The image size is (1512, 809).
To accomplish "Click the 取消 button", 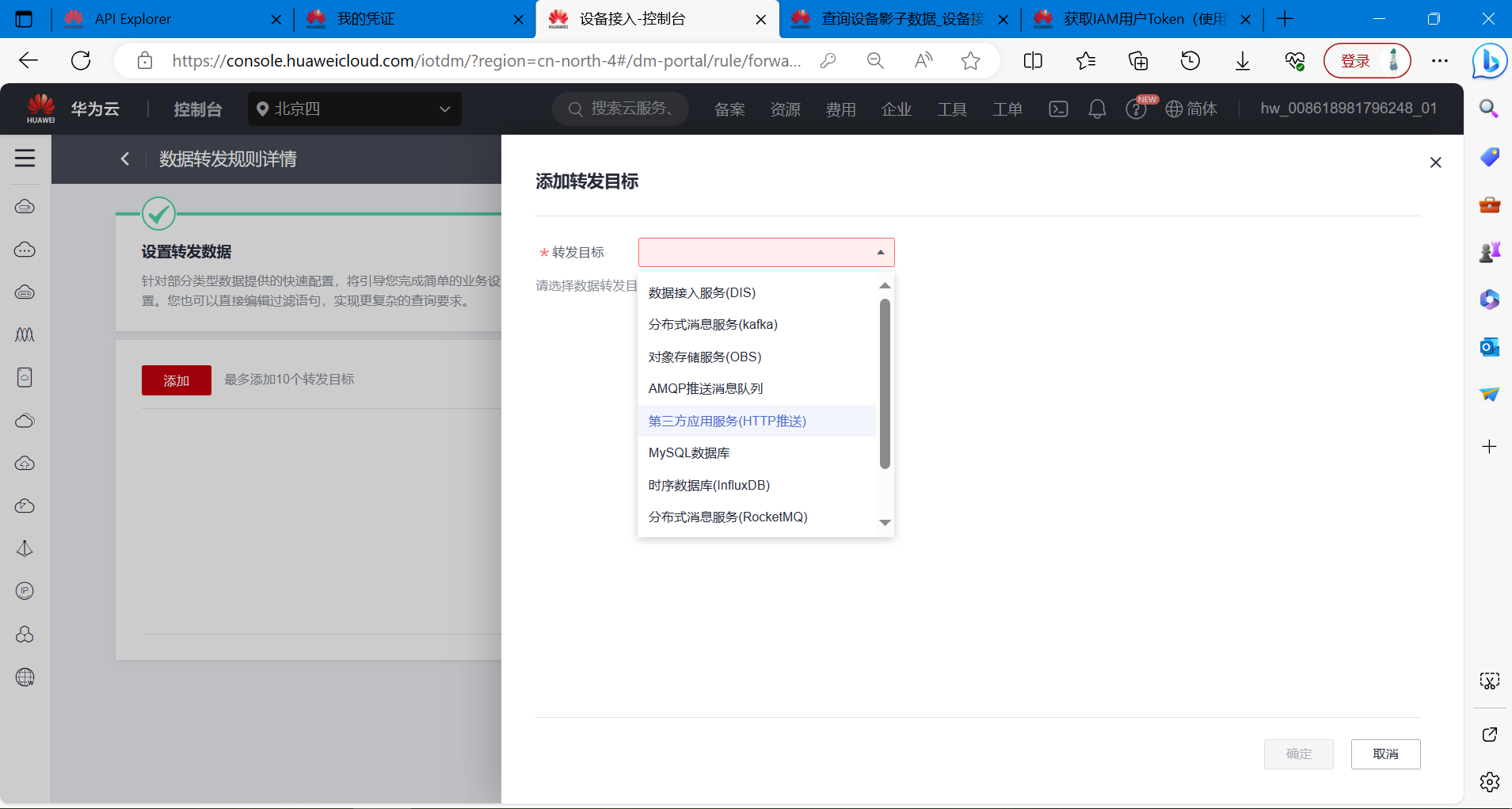I will [1385, 754].
